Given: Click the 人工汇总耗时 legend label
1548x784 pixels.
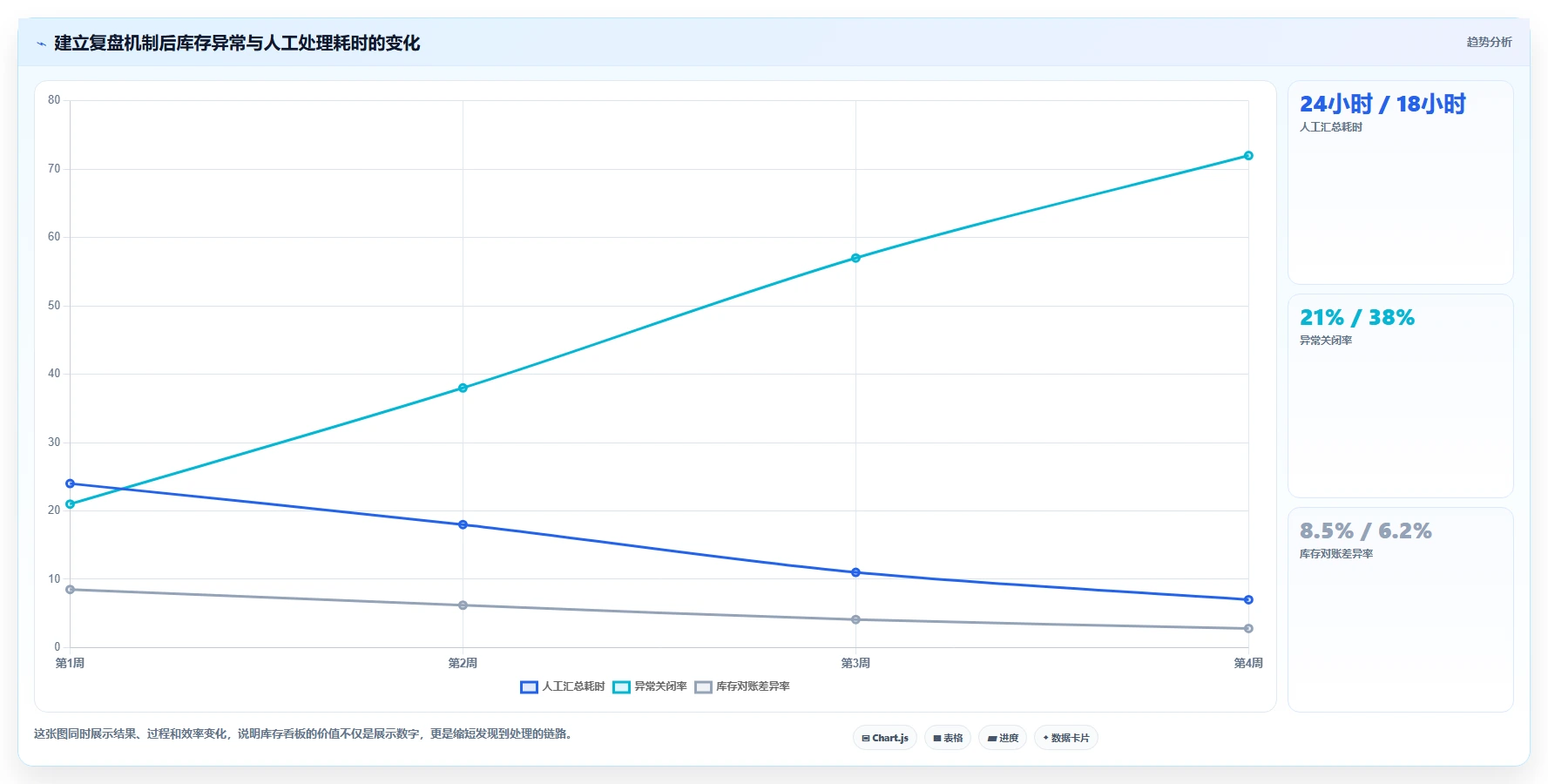Looking at the screenshot, I should coord(573,686).
